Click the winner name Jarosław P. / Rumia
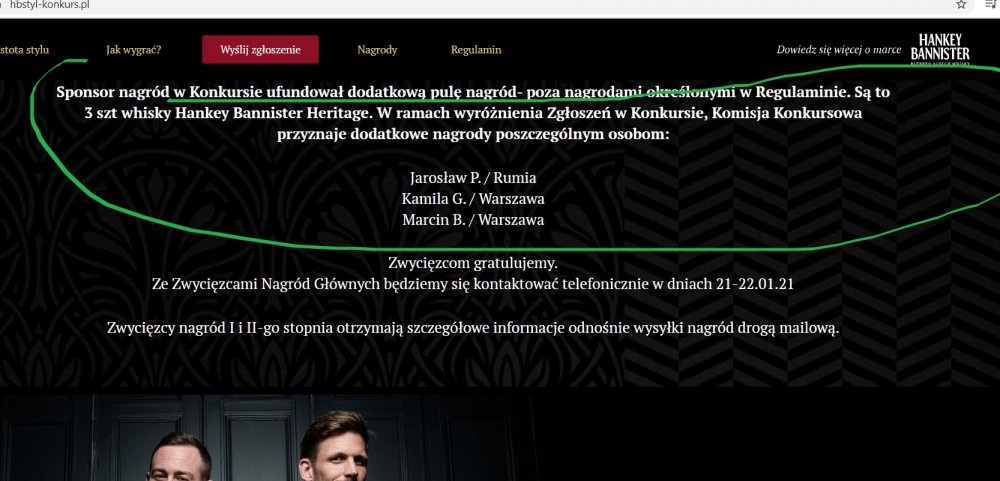This screenshot has width=1000, height=481. 473,177
